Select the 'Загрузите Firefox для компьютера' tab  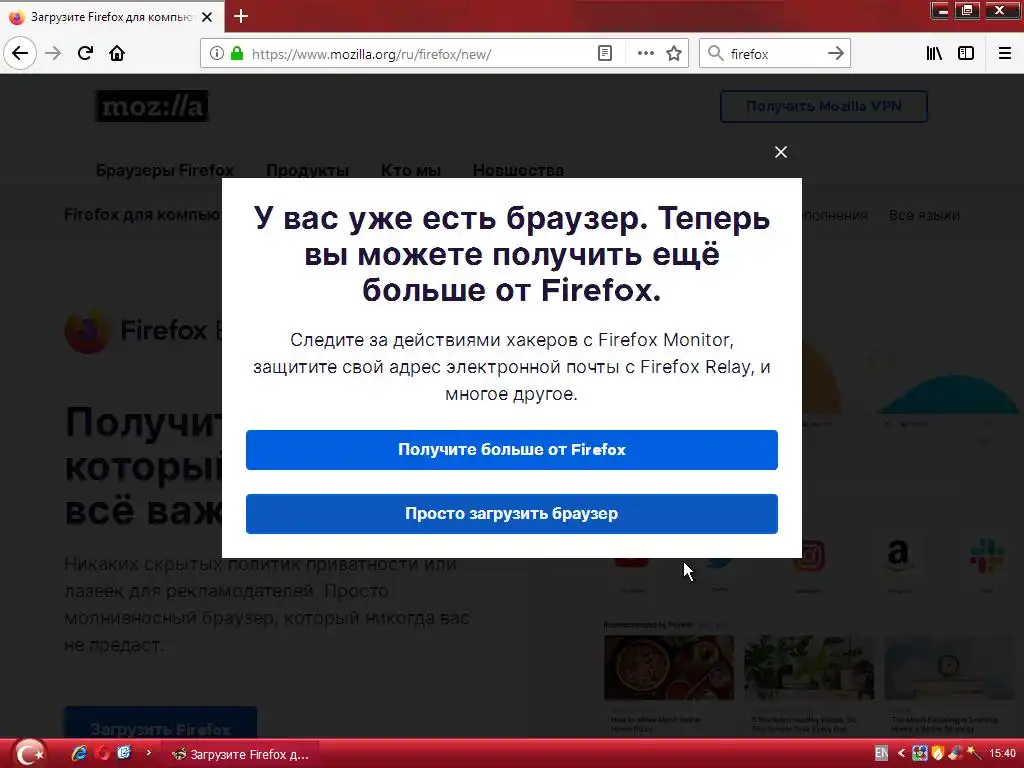[x=112, y=16]
